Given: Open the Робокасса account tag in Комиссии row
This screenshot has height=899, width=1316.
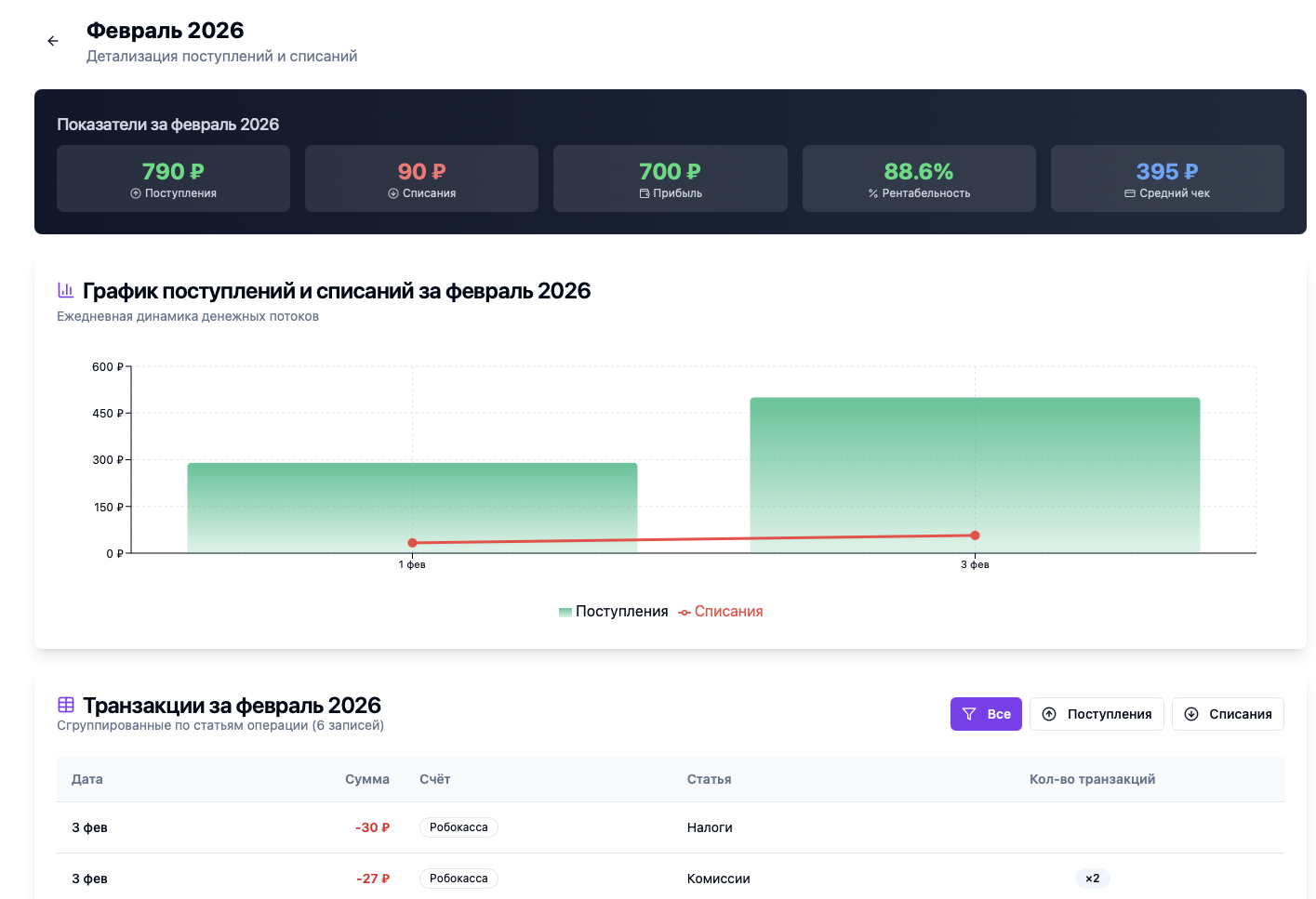Looking at the screenshot, I should (459, 879).
